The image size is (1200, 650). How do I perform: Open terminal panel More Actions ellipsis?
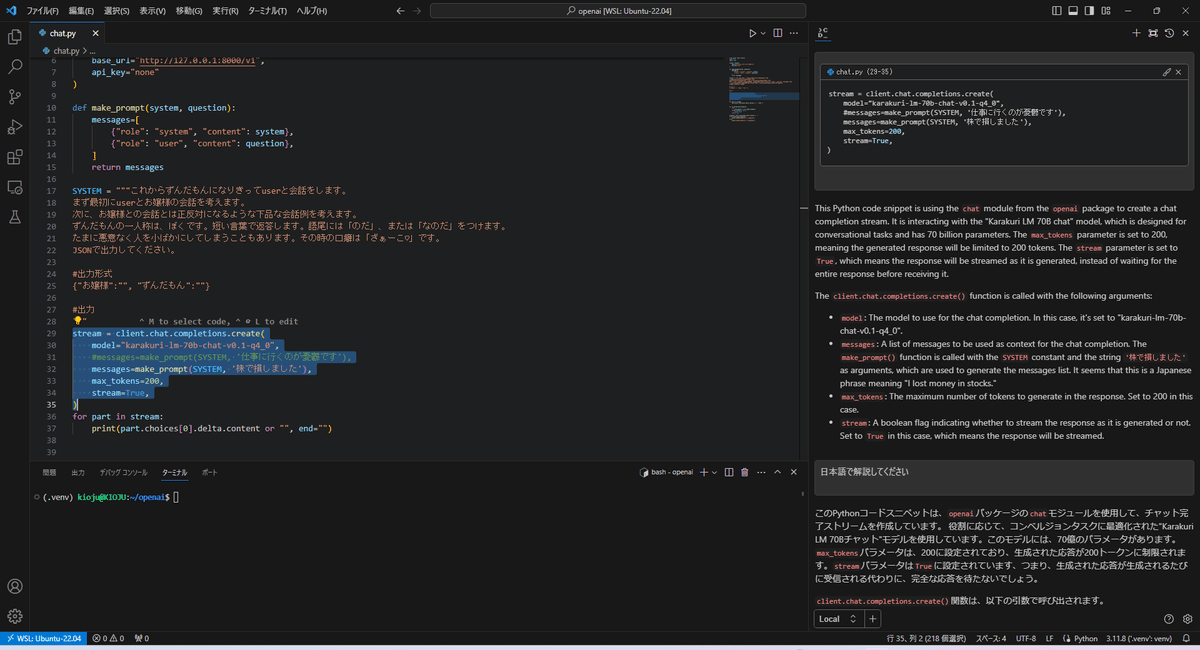[x=761, y=472]
